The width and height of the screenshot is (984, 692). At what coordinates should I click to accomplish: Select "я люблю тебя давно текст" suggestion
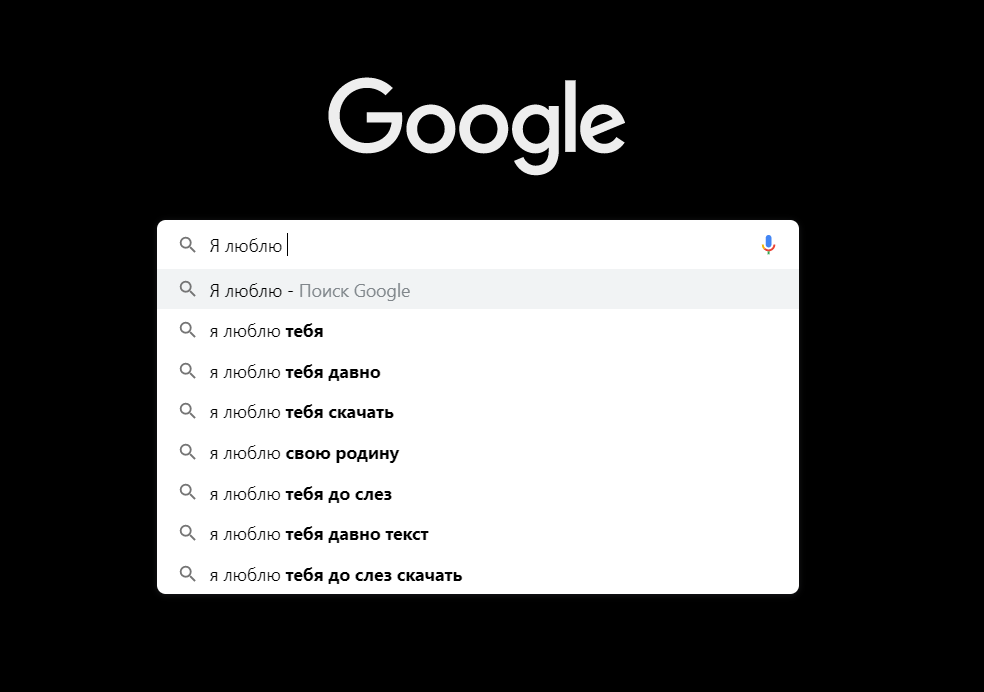[318, 534]
